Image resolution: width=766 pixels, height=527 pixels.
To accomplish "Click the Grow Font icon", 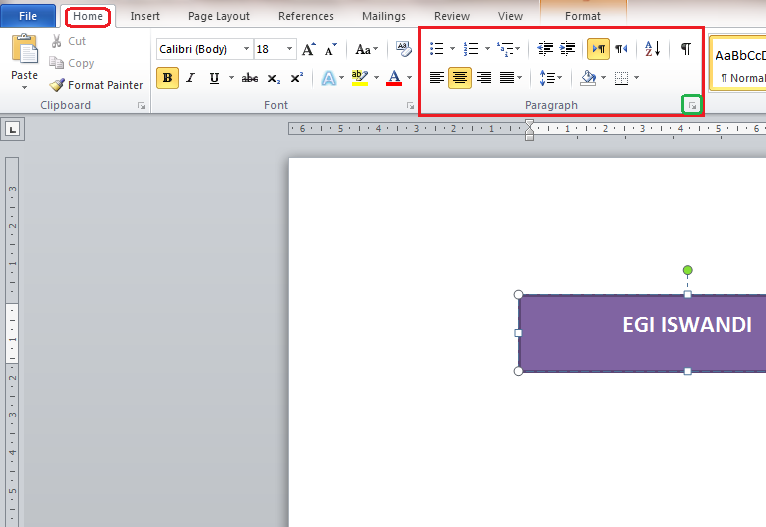I will click(308, 49).
